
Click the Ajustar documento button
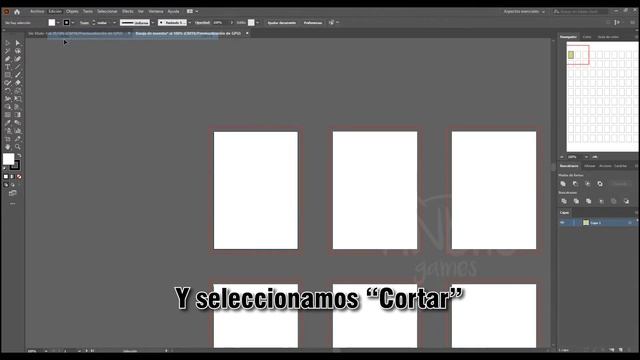tap(282, 22)
